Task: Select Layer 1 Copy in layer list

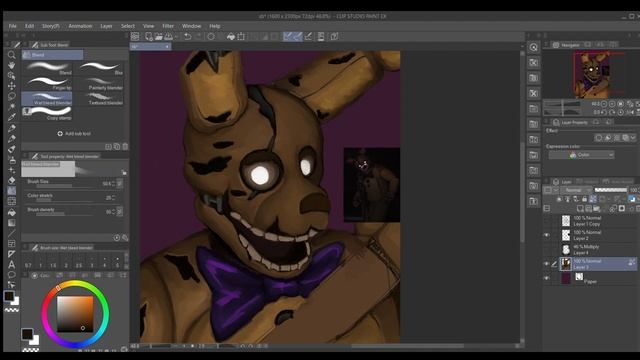Action: 597,221
